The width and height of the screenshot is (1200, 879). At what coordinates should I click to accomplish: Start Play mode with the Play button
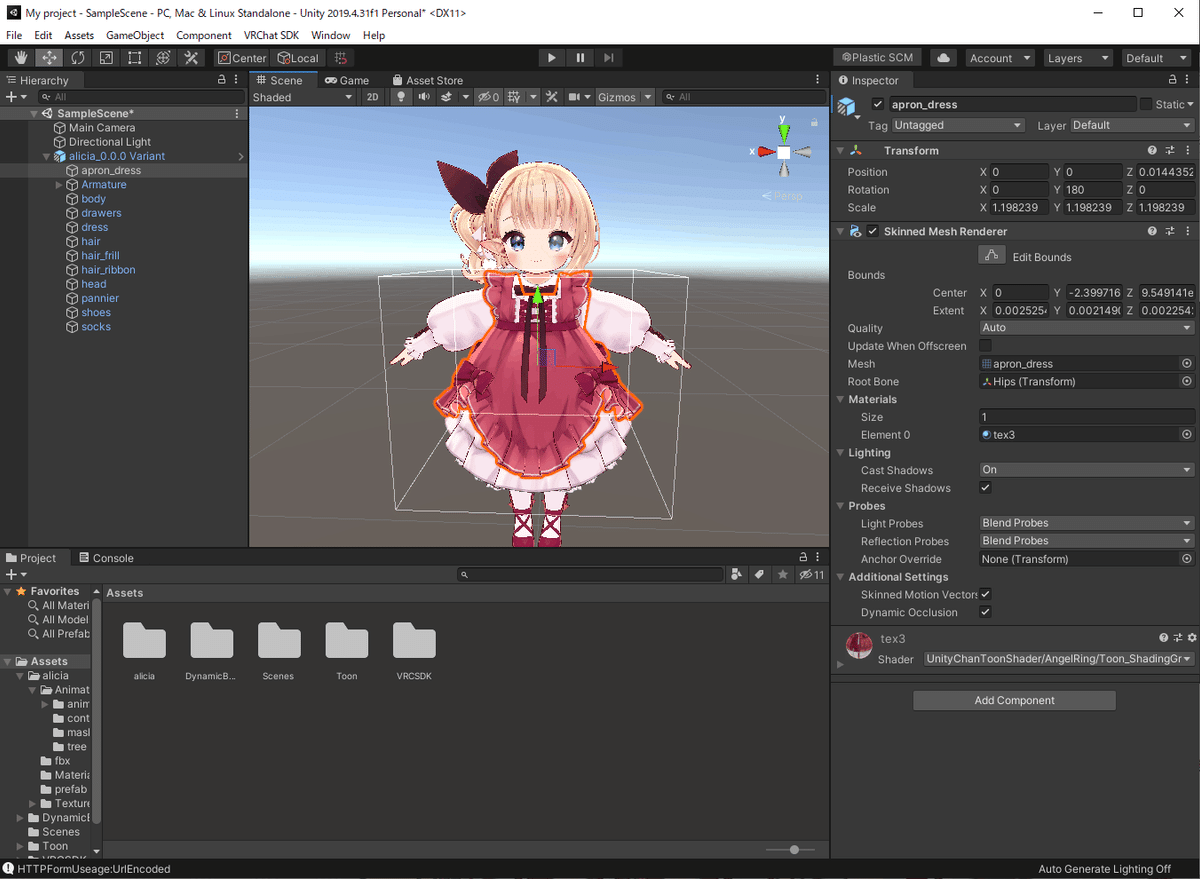552,58
